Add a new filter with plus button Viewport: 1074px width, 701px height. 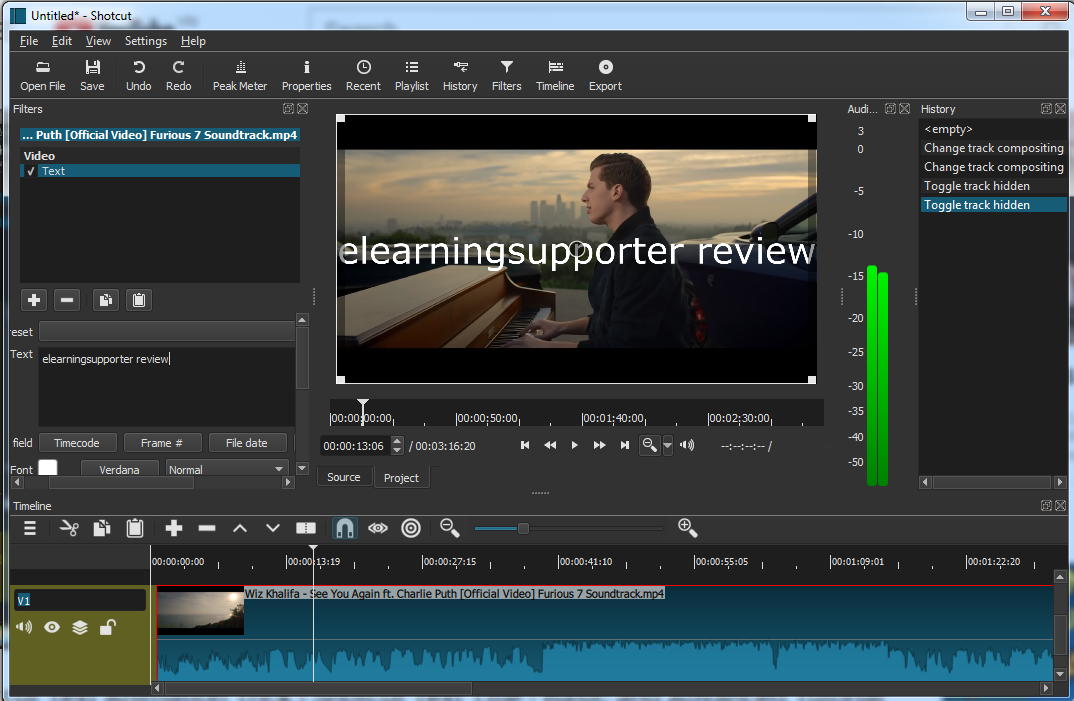(x=34, y=299)
